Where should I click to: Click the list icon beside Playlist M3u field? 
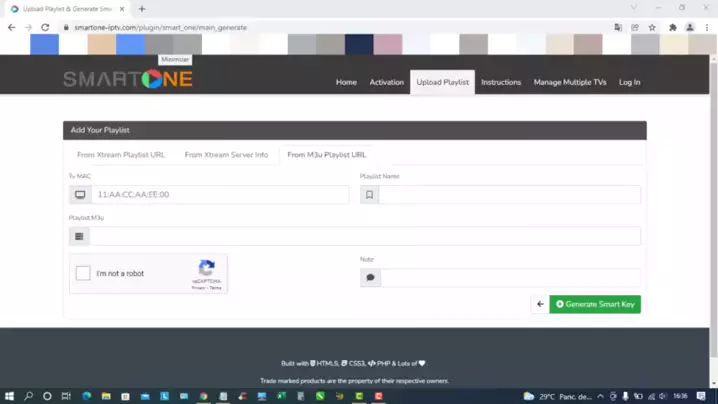point(79,236)
